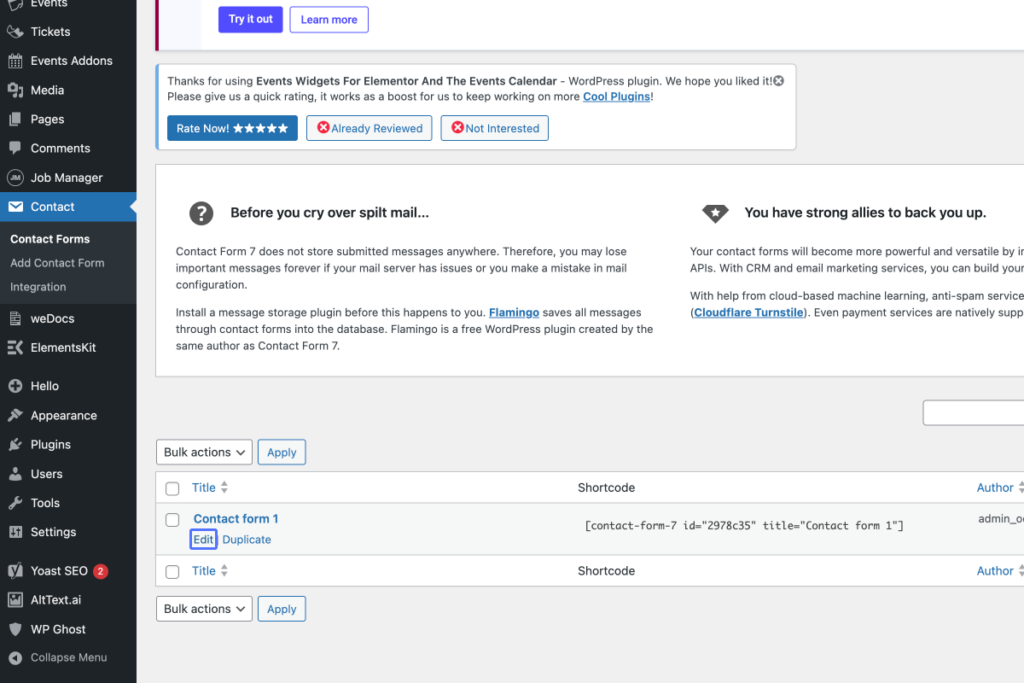
Task: Click the Try it out button
Action: point(250,20)
